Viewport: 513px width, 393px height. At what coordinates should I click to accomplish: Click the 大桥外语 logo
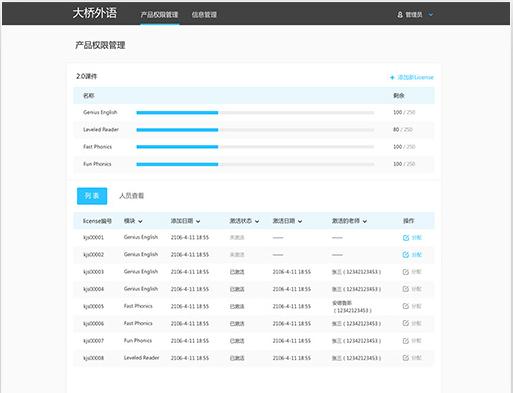pyautogui.click(x=95, y=13)
